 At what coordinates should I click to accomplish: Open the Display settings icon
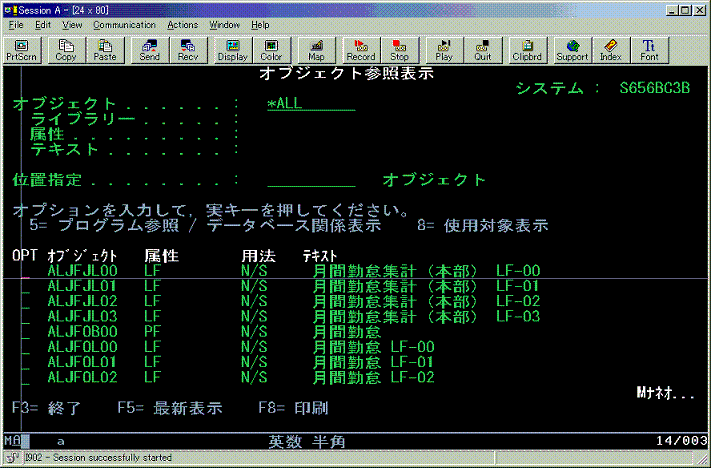click(233, 50)
